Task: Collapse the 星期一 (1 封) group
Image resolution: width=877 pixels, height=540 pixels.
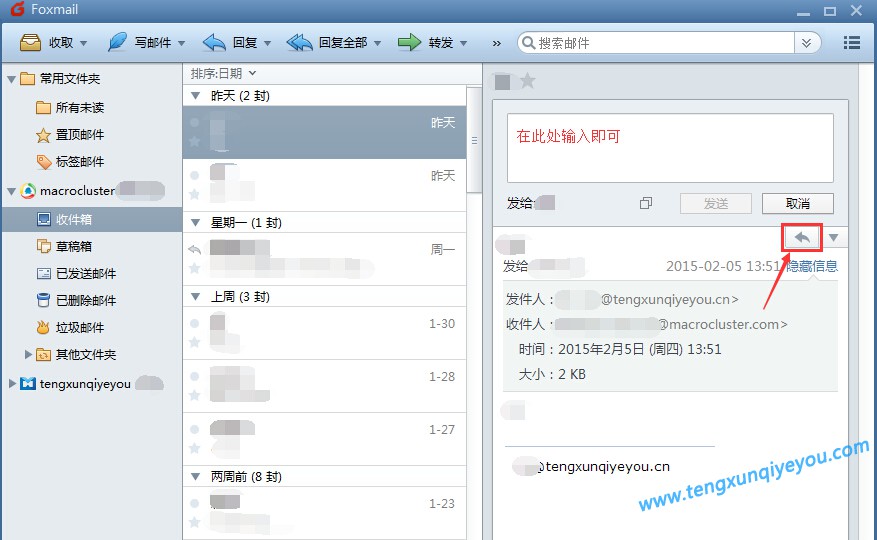Action: [x=196, y=223]
